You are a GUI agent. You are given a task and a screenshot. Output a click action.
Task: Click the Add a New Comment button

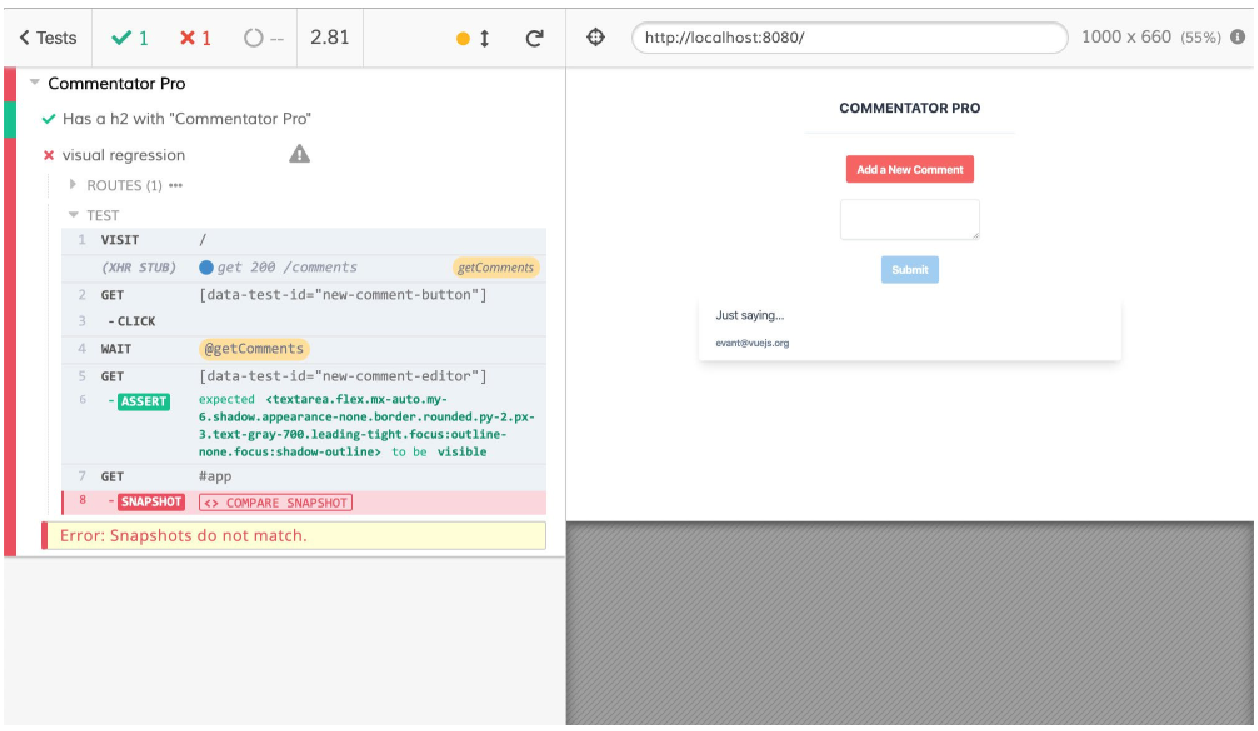tap(910, 170)
